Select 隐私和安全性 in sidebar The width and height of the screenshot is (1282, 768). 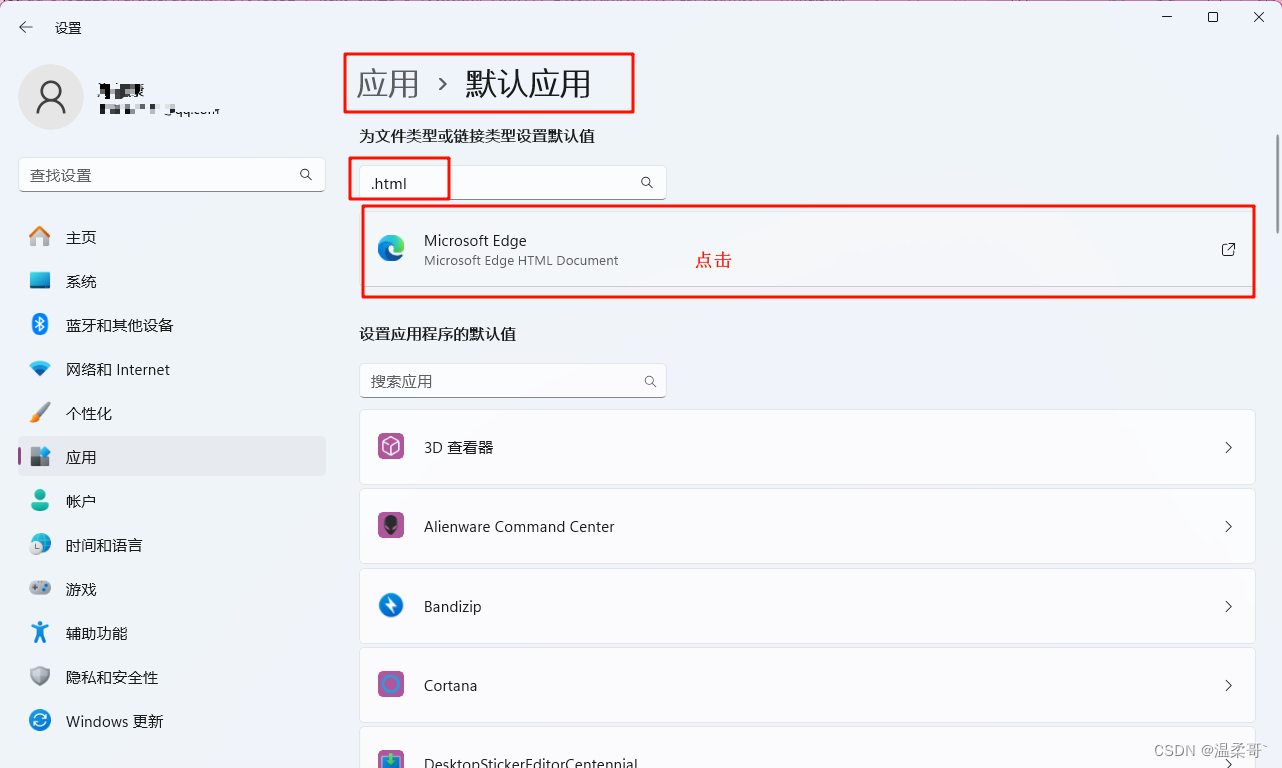click(172, 677)
